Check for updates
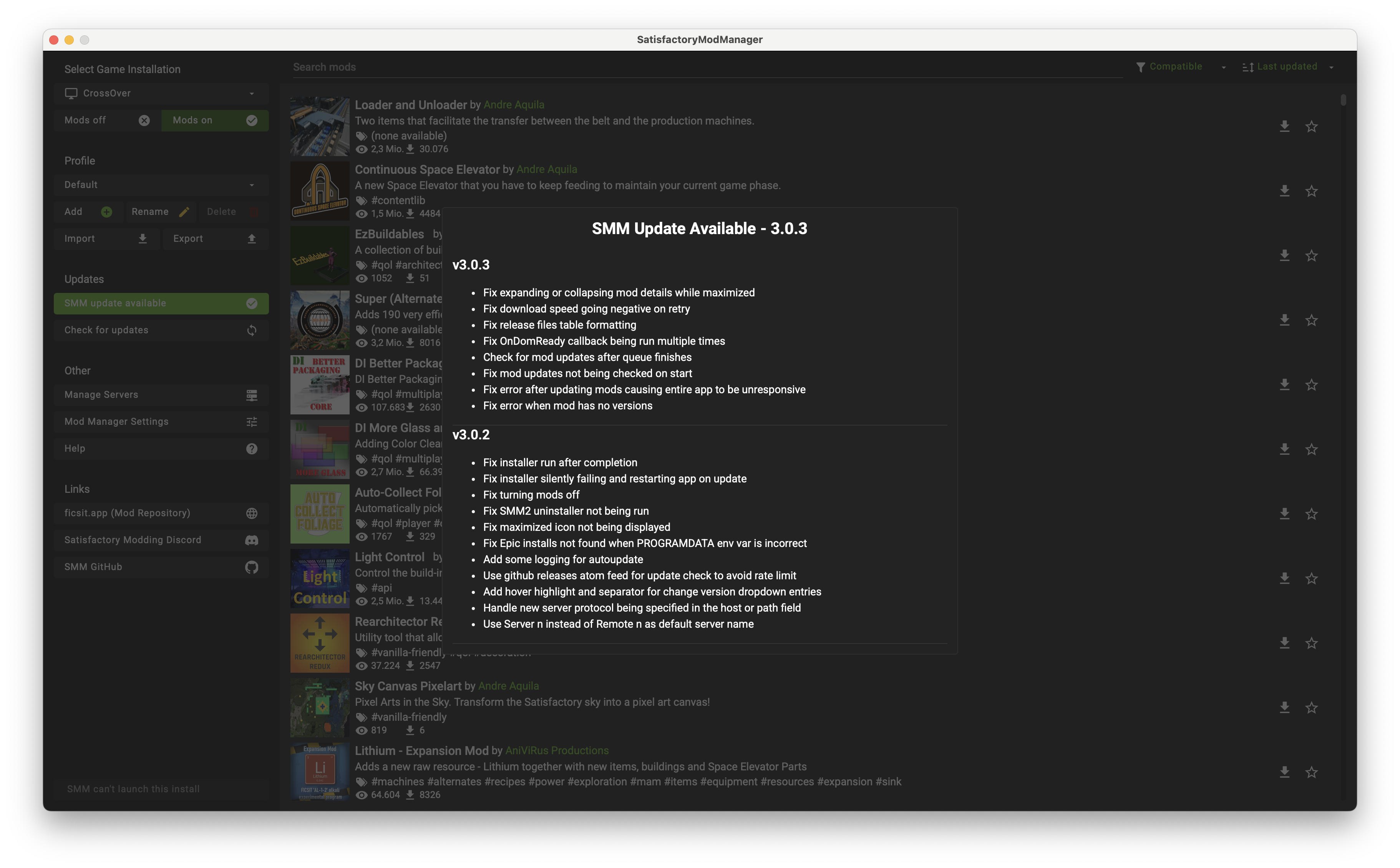The height and width of the screenshot is (868, 1400). click(161, 330)
